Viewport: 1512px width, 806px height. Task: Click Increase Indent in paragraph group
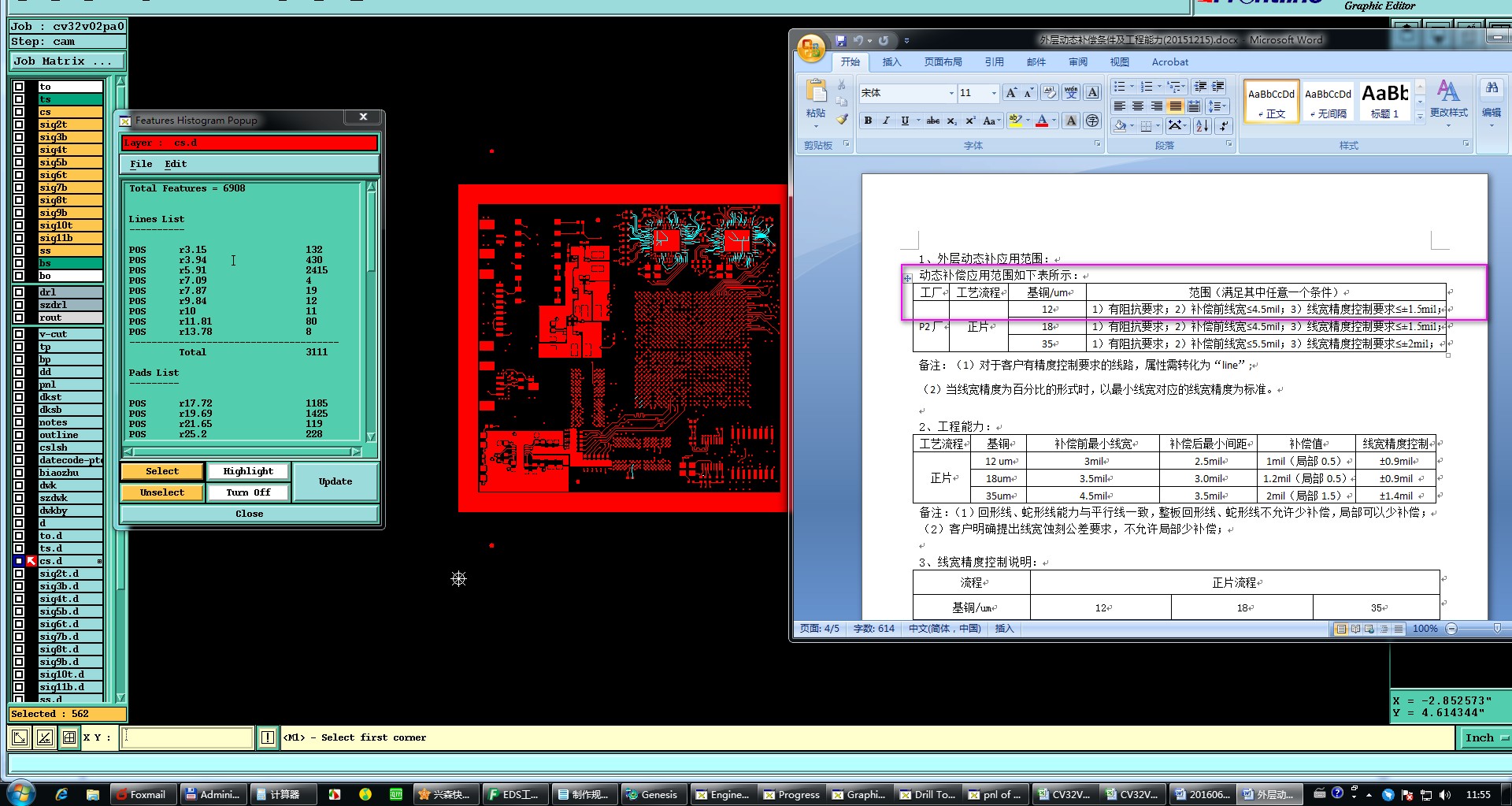[x=1218, y=87]
